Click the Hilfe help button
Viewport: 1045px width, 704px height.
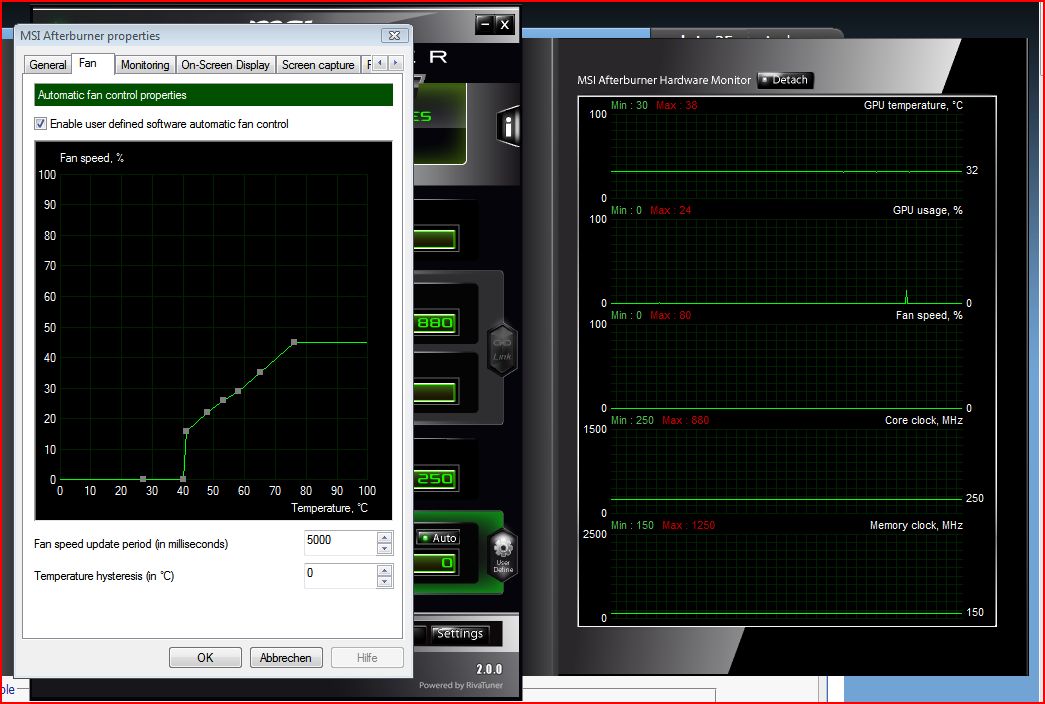[x=367, y=657]
